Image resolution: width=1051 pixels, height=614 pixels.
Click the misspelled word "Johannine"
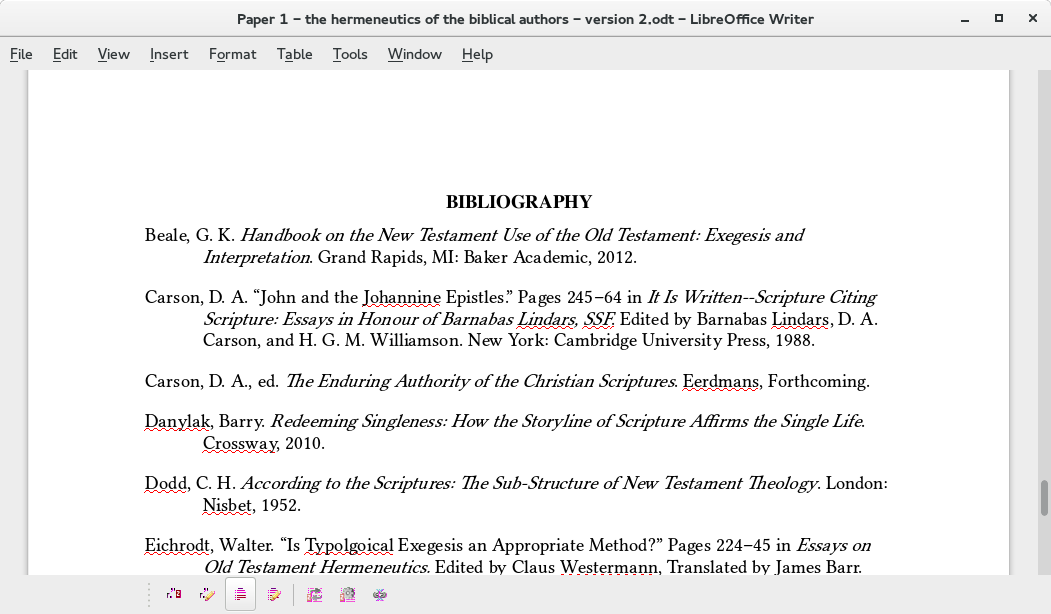tap(402, 297)
